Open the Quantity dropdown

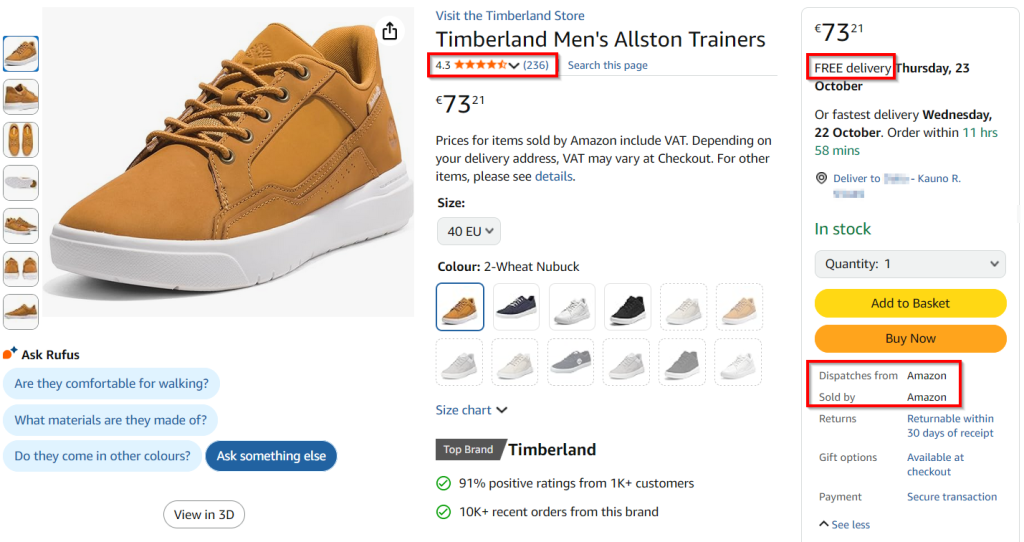[910, 264]
